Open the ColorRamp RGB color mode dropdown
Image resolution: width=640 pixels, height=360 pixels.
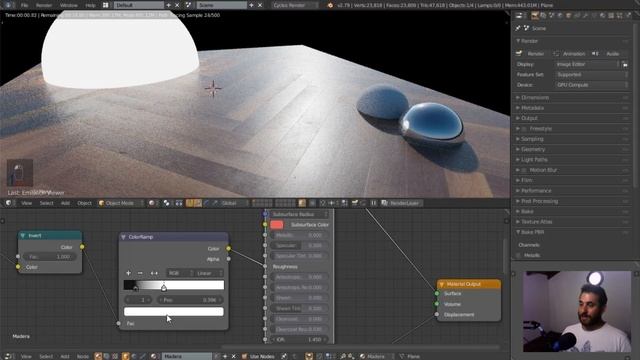pos(180,273)
